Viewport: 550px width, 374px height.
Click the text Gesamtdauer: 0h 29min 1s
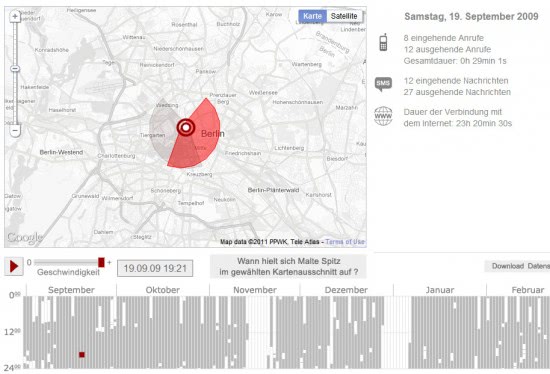[x=455, y=61]
